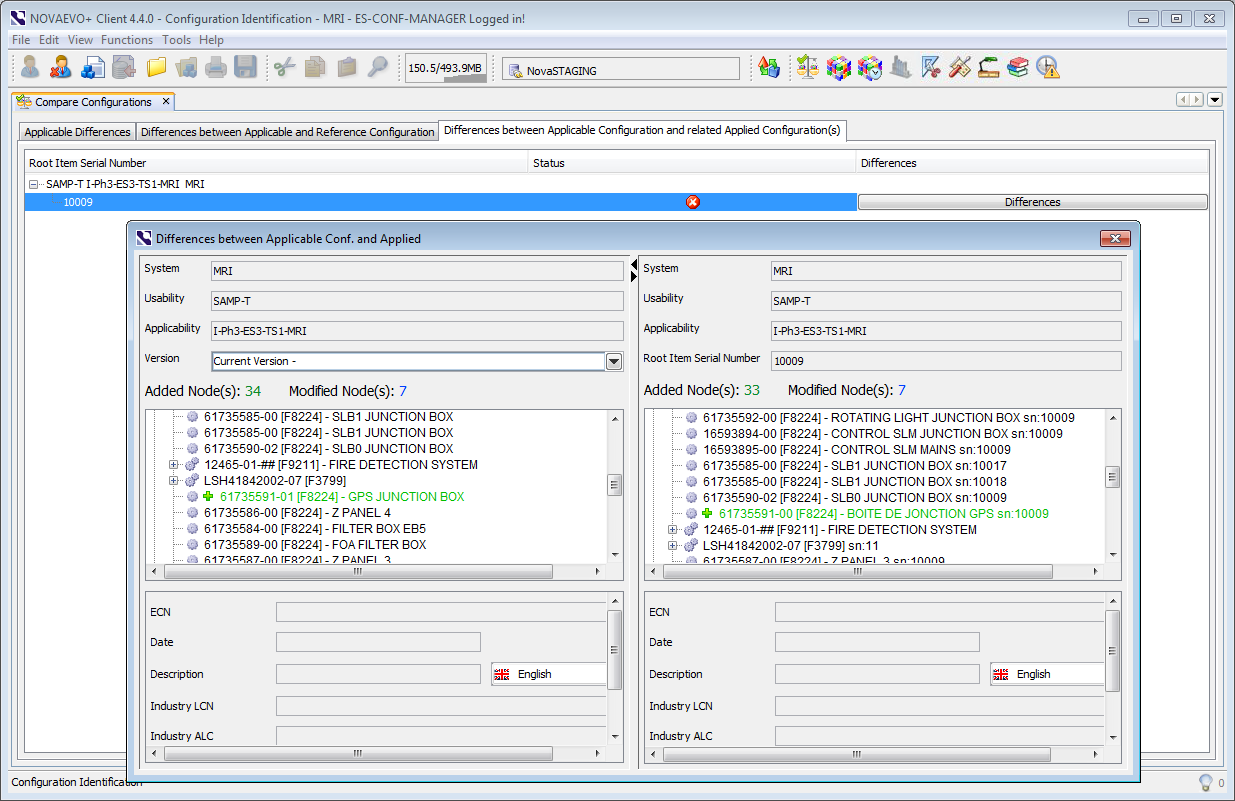Expand the FIRE DETECTION SYSTEM node in left tree
This screenshot has width=1235, height=801.
174,465
